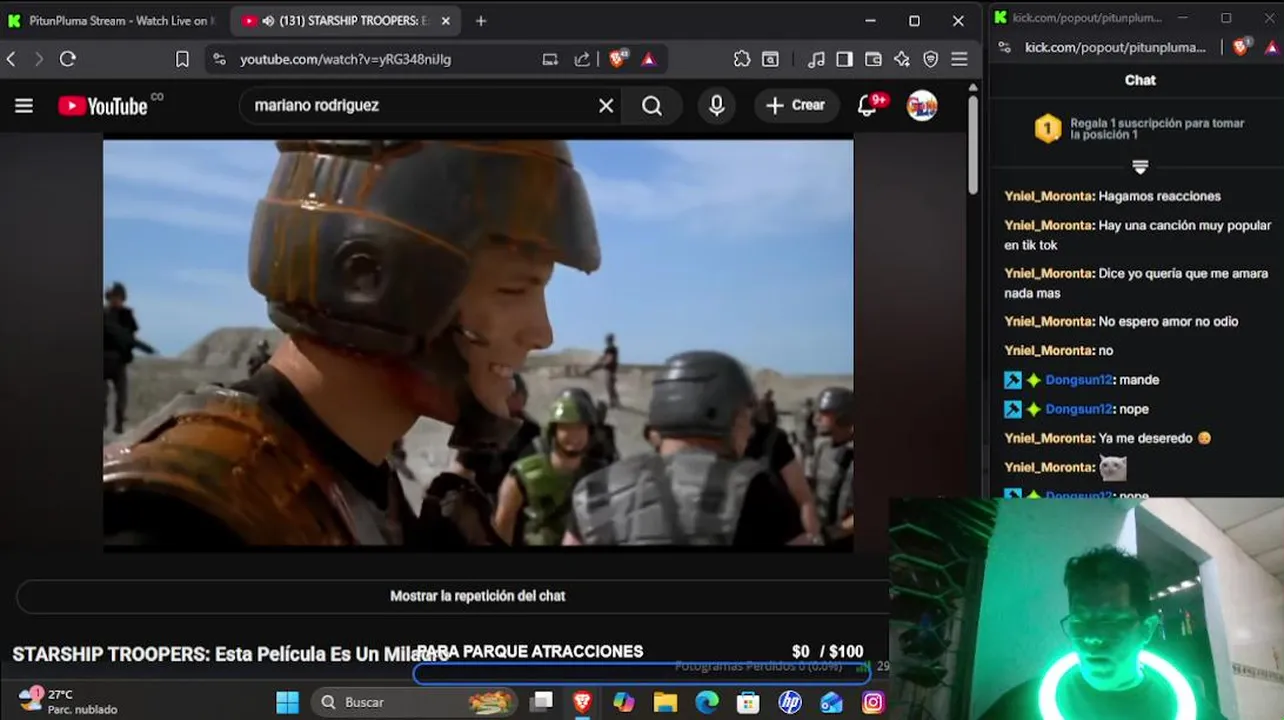Reload the YouTube page
The width and height of the screenshot is (1284, 720).
[x=68, y=59]
